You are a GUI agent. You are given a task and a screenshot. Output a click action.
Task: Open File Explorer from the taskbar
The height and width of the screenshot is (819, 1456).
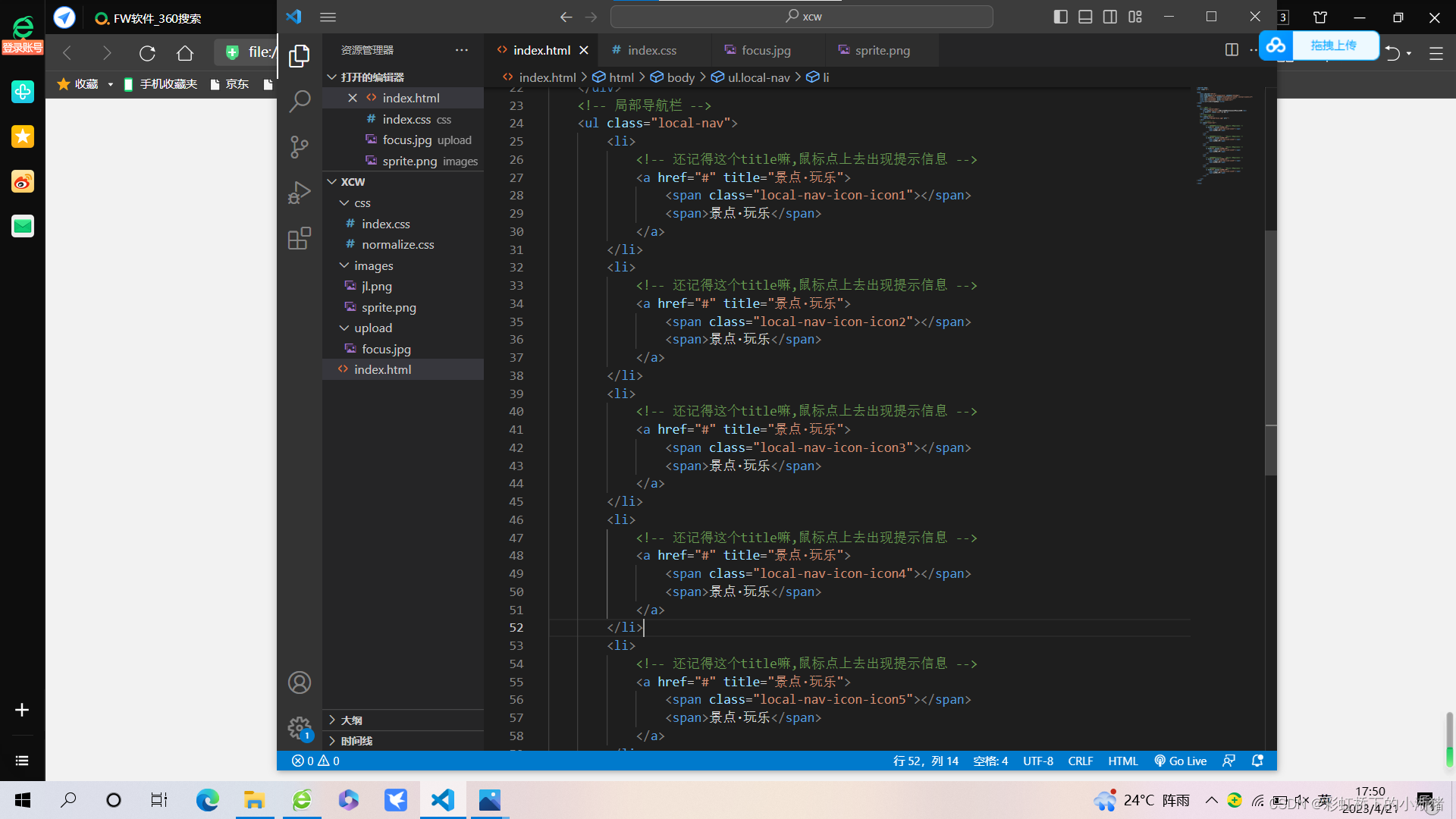(254, 800)
